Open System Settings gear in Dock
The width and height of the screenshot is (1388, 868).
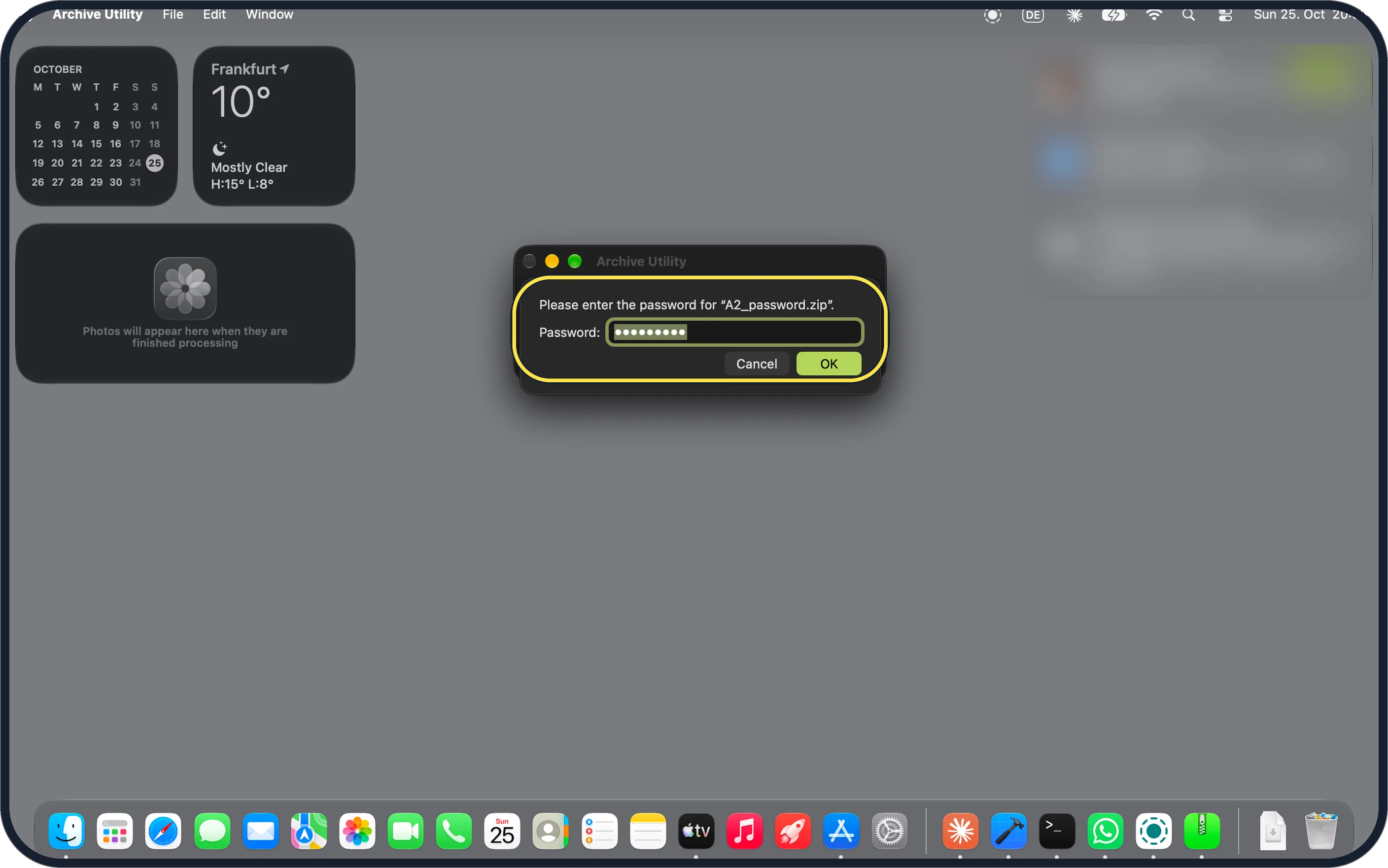pyautogui.click(x=890, y=831)
